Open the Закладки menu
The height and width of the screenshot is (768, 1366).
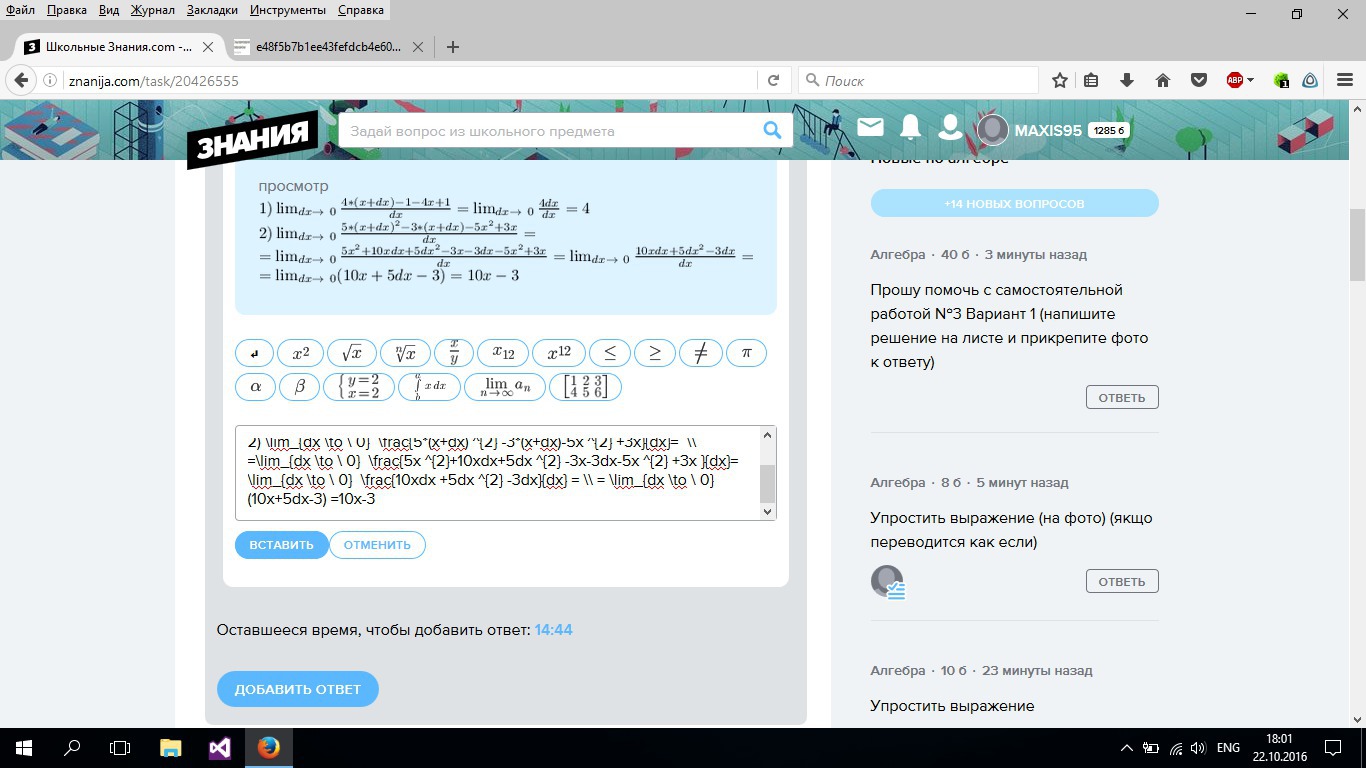coord(212,10)
